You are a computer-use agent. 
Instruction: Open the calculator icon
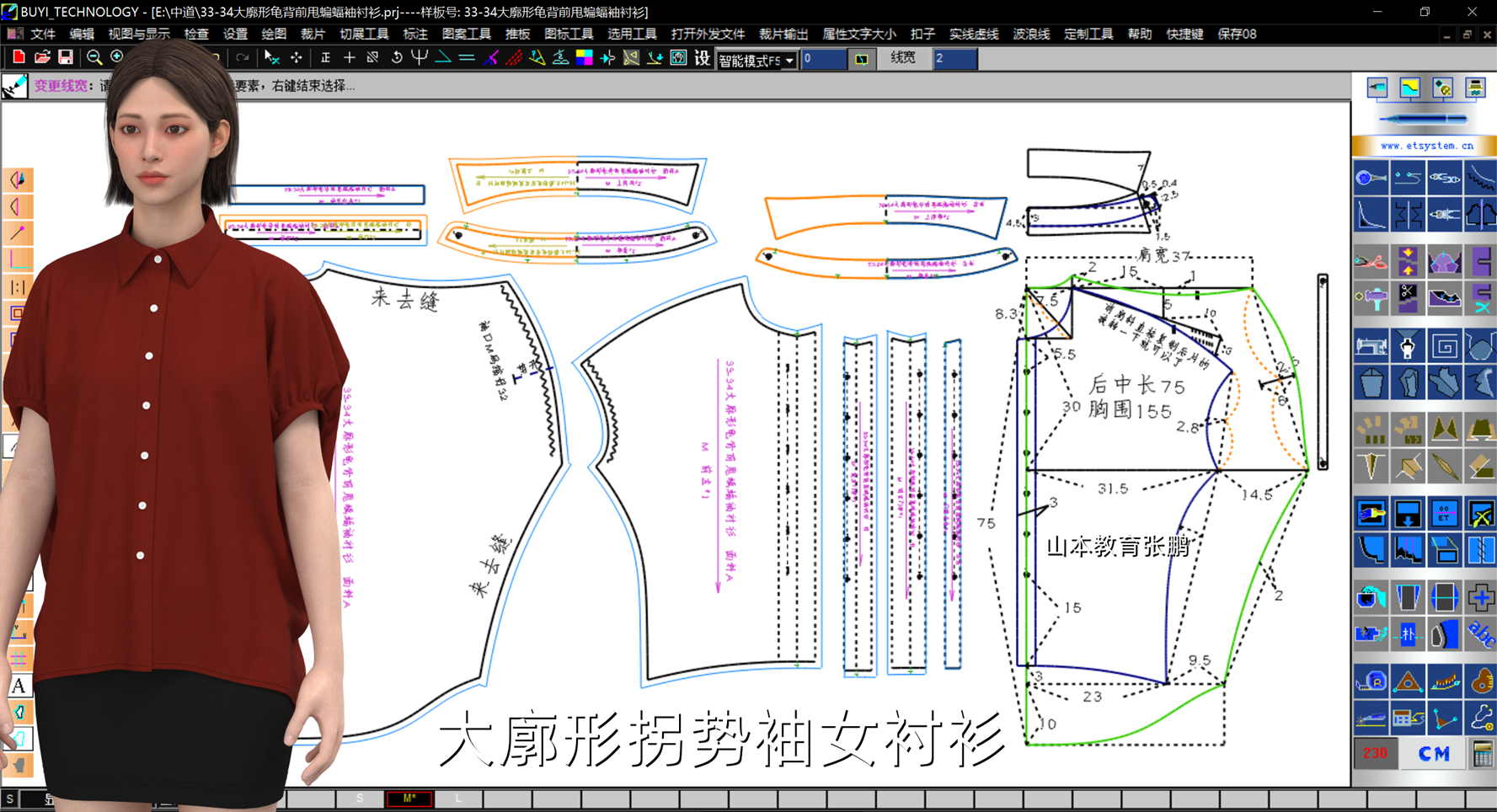[1482, 753]
